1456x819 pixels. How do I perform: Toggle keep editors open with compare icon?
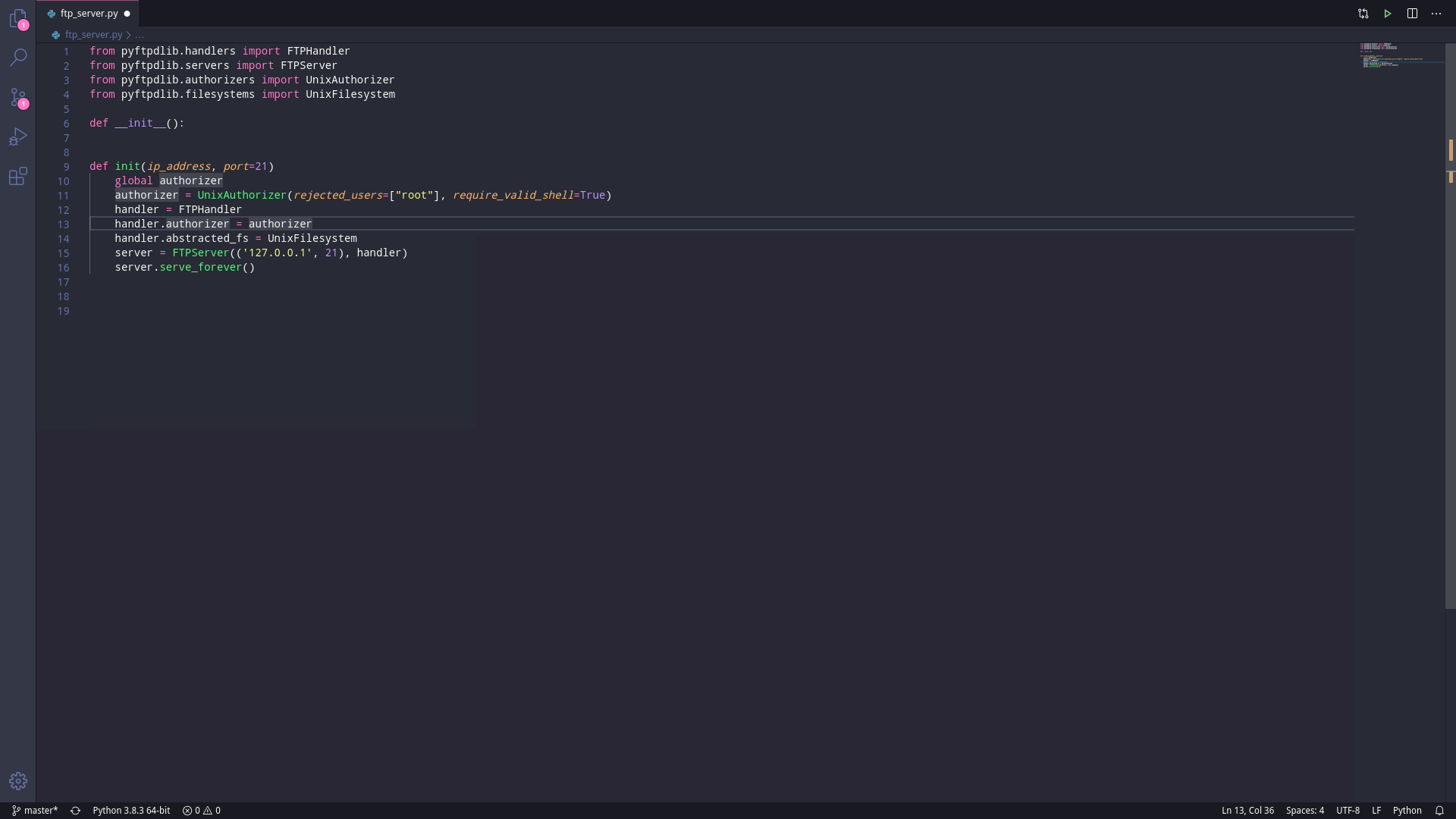click(x=1363, y=13)
